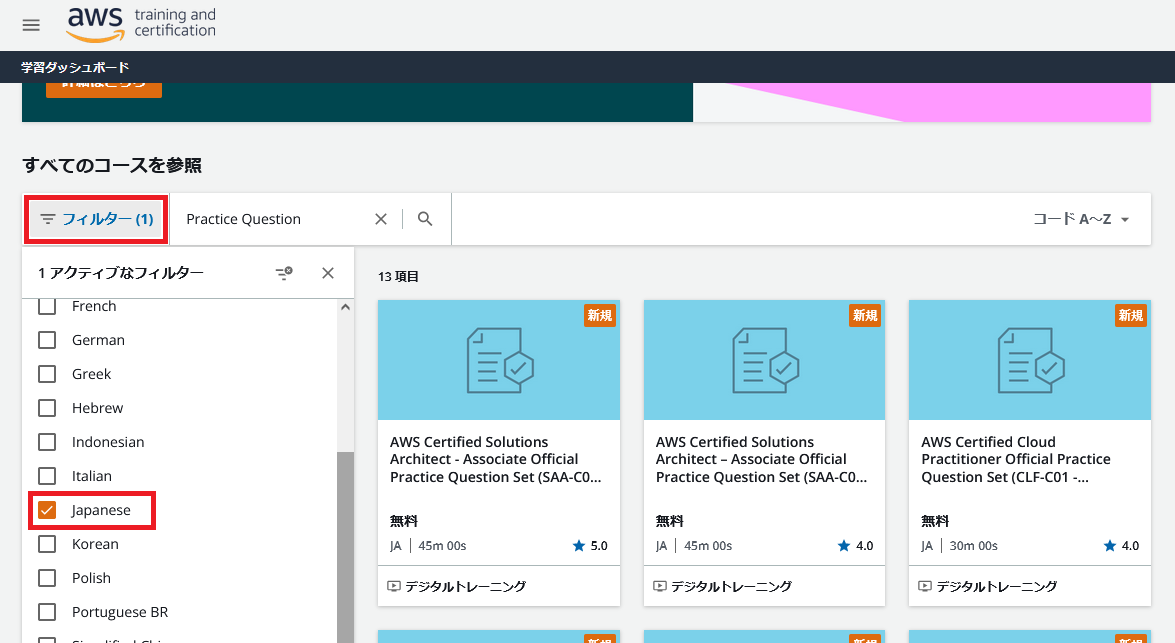Click filter icon beside フィルター (1)
Viewport: 1175px width, 643px height.
[48, 219]
